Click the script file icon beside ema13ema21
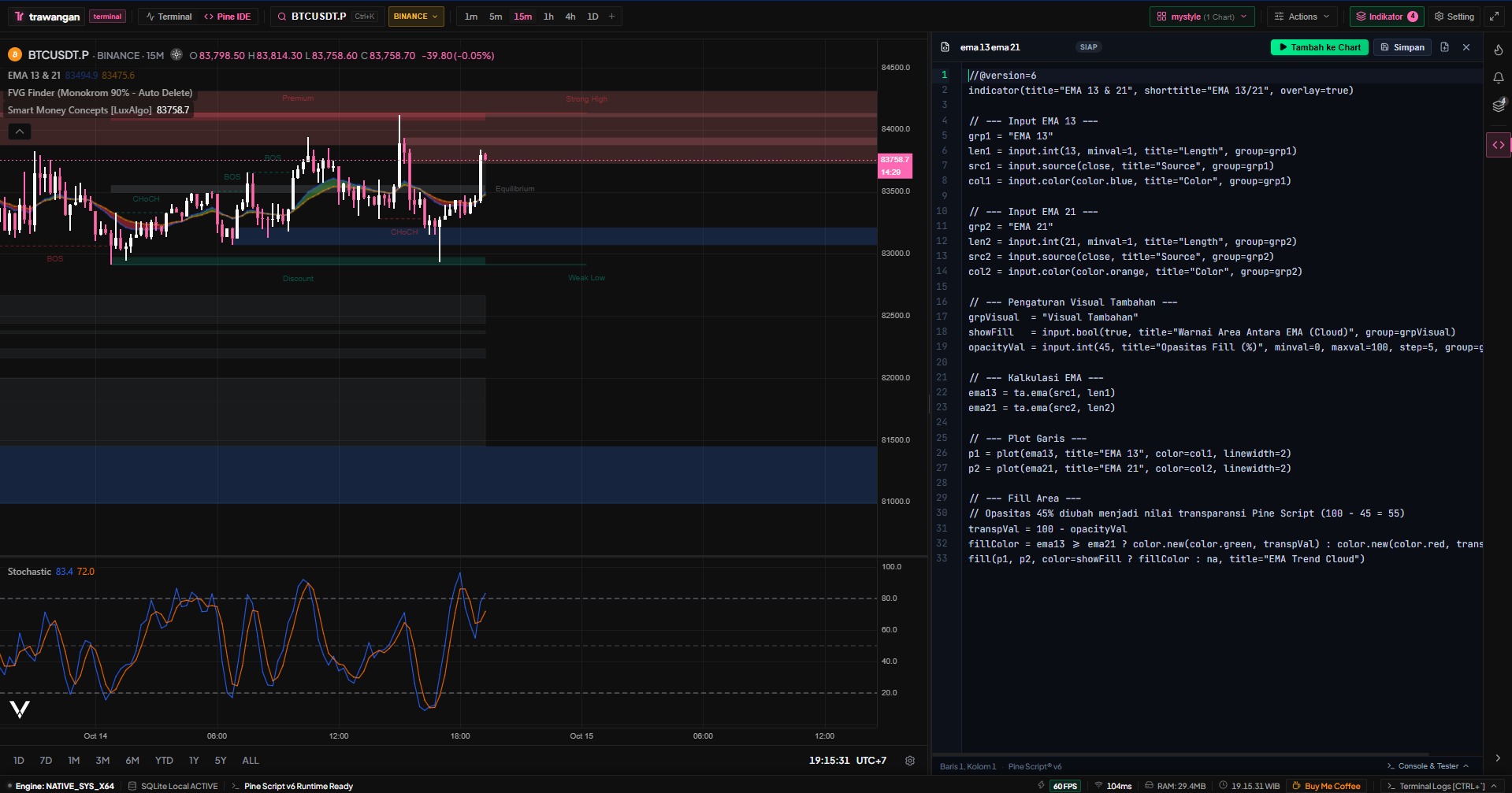Image resolution: width=1512 pixels, height=793 pixels. pyautogui.click(x=945, y=47)
